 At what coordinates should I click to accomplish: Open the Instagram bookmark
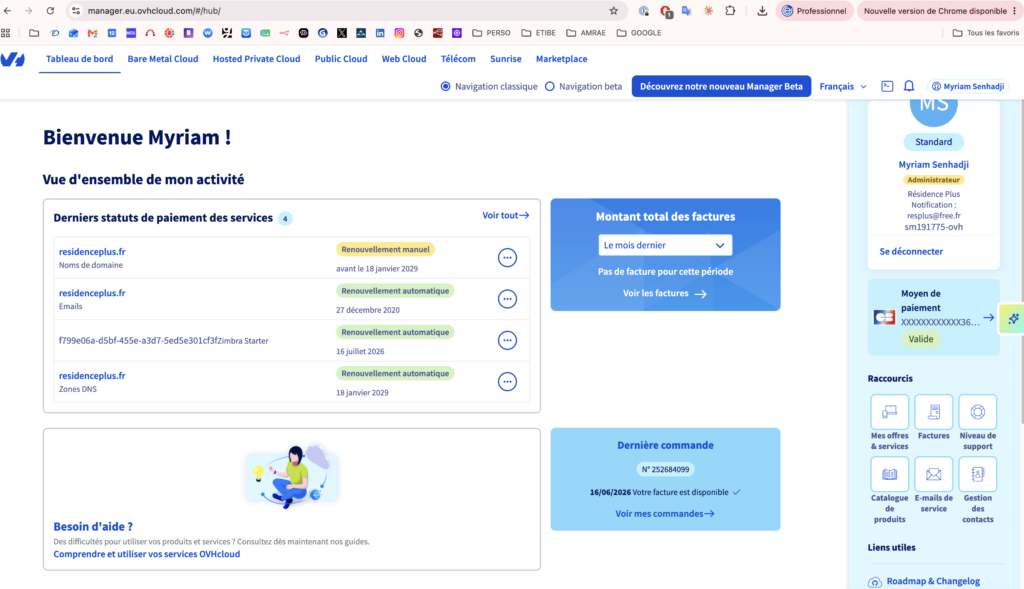[x=399, y=33]
